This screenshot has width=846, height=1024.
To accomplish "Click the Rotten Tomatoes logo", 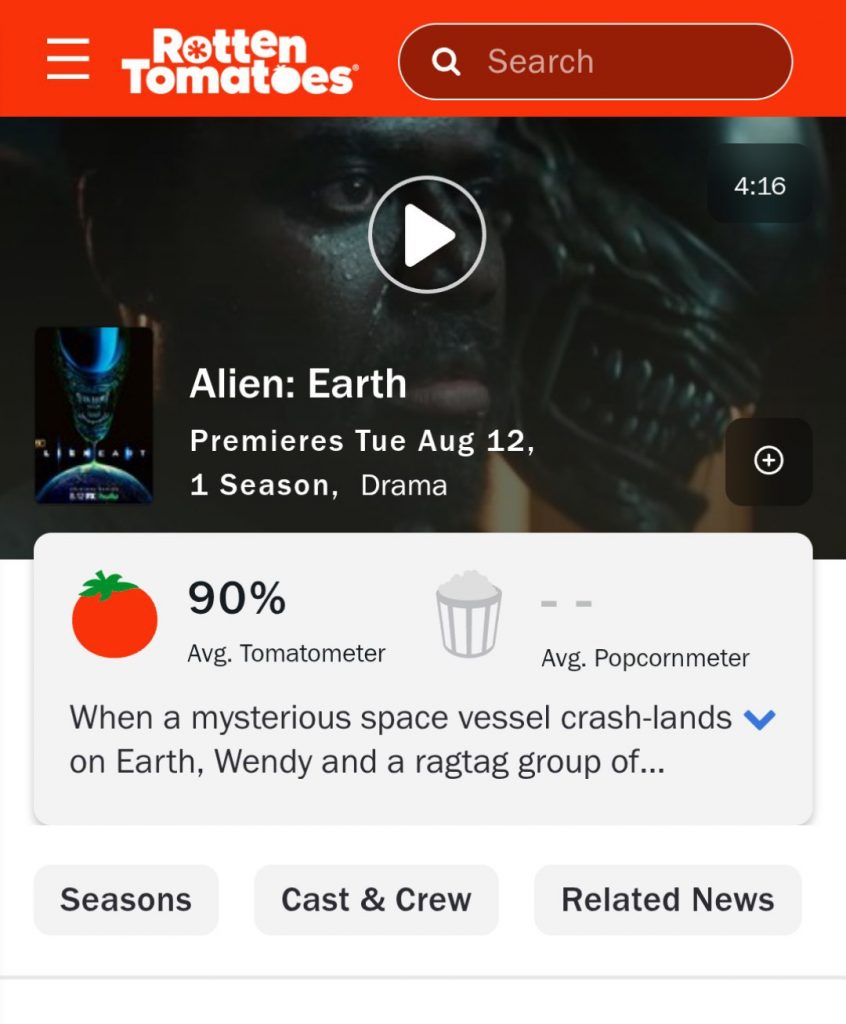I will click(x=240, y=61).
